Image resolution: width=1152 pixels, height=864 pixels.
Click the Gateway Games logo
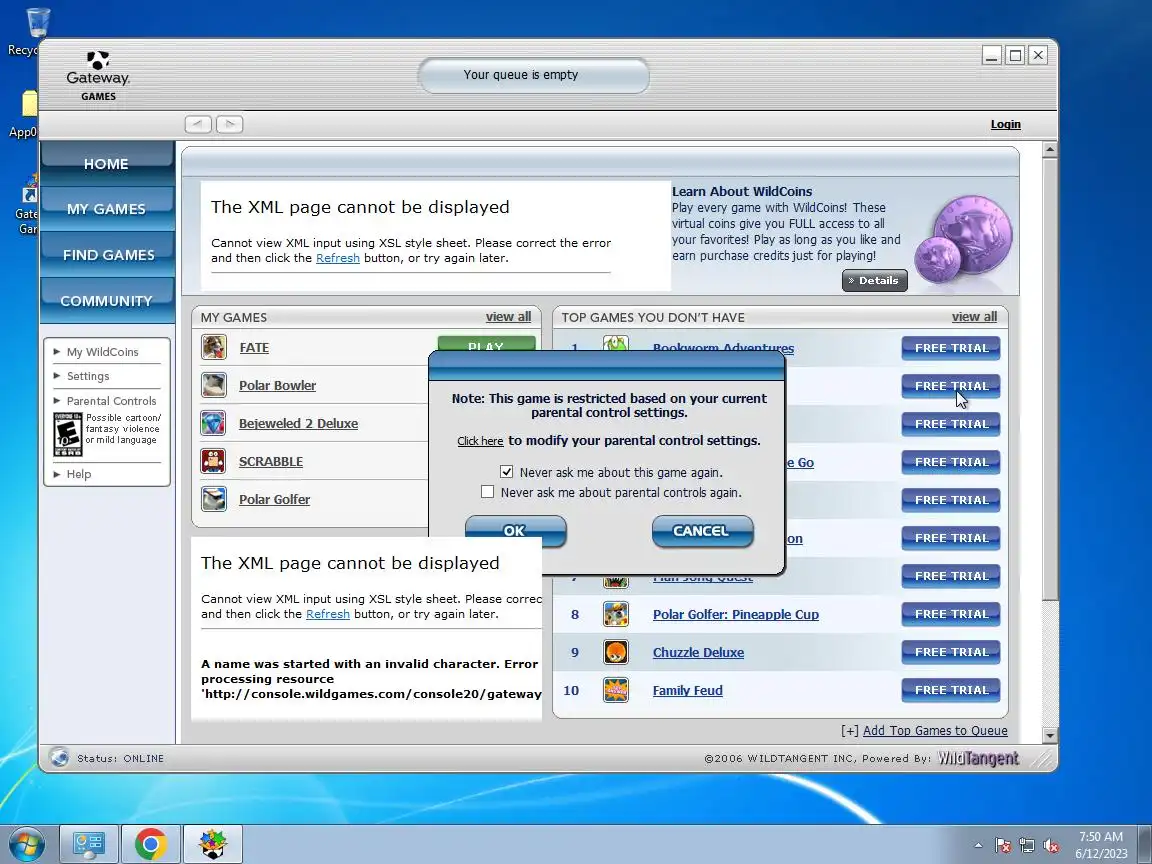(98, 76)
